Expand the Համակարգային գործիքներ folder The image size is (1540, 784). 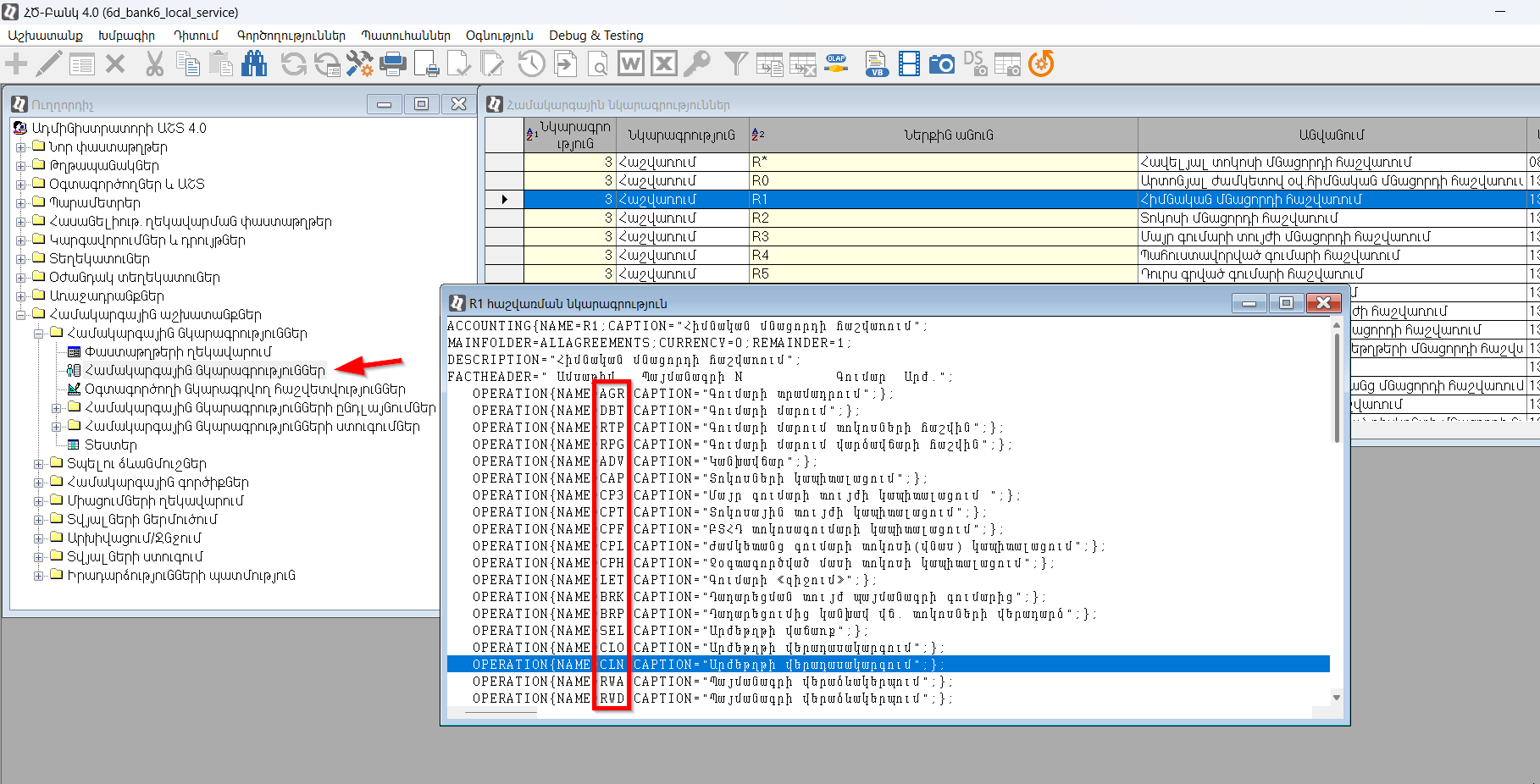point(39,483)
